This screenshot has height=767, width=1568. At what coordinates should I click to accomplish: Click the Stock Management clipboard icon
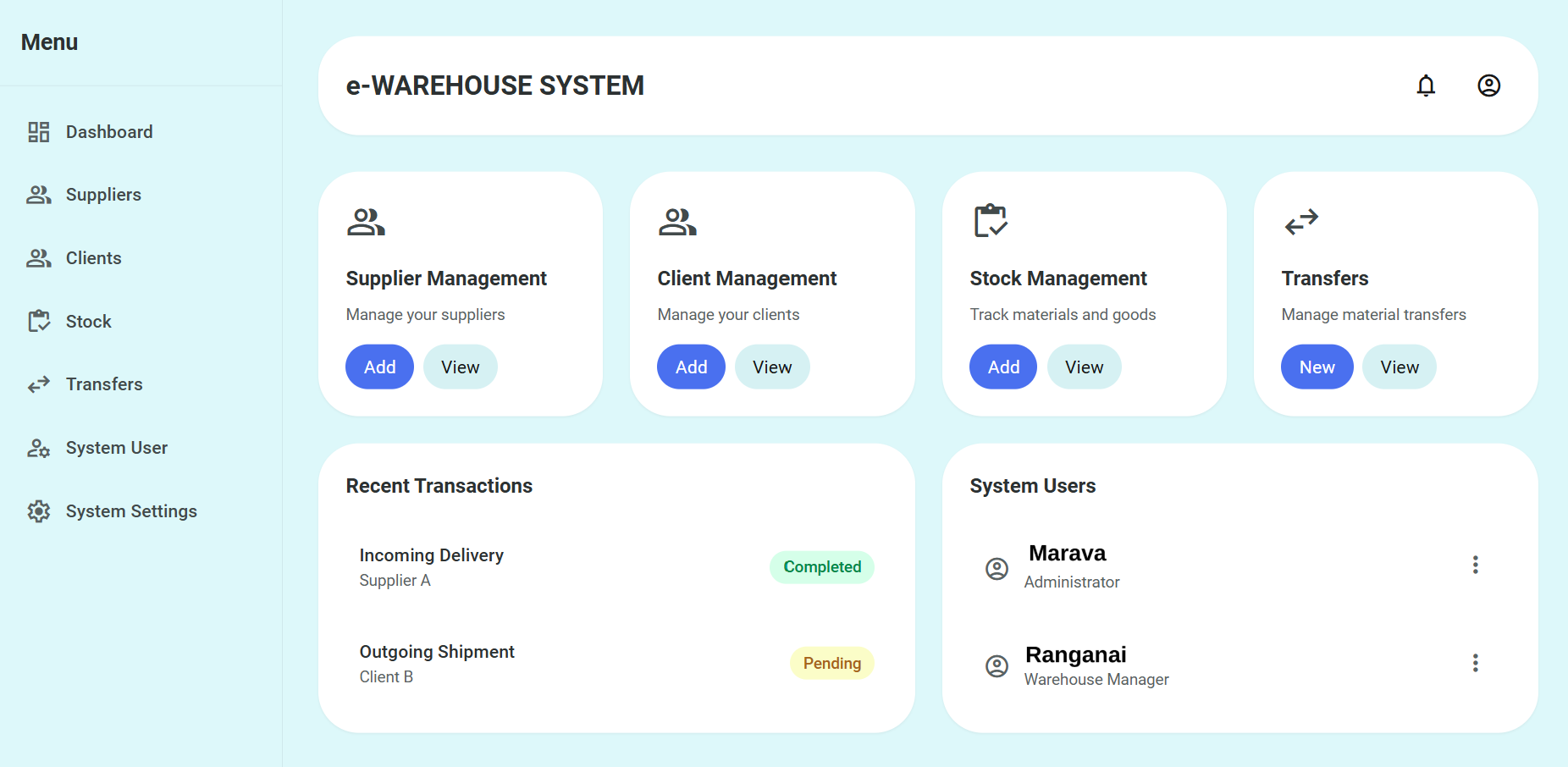[x=991, y=222]
